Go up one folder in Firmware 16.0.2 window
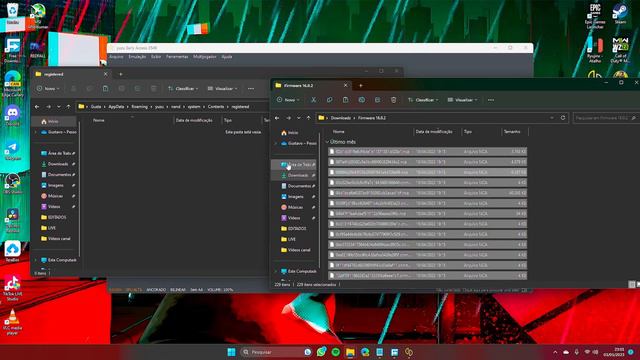The width and height of the screenshot is (640, 360). pyautogui.click(x=309, y=118)
